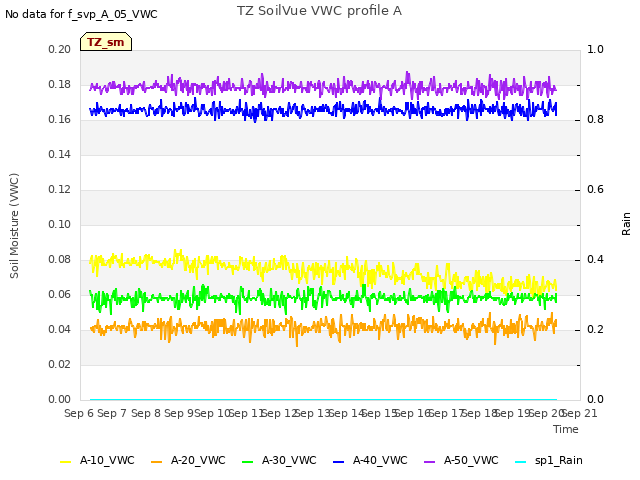The image size is (640, 480).
Task: Click the 0.08 value on left axis
Action: tap(60, 260)
